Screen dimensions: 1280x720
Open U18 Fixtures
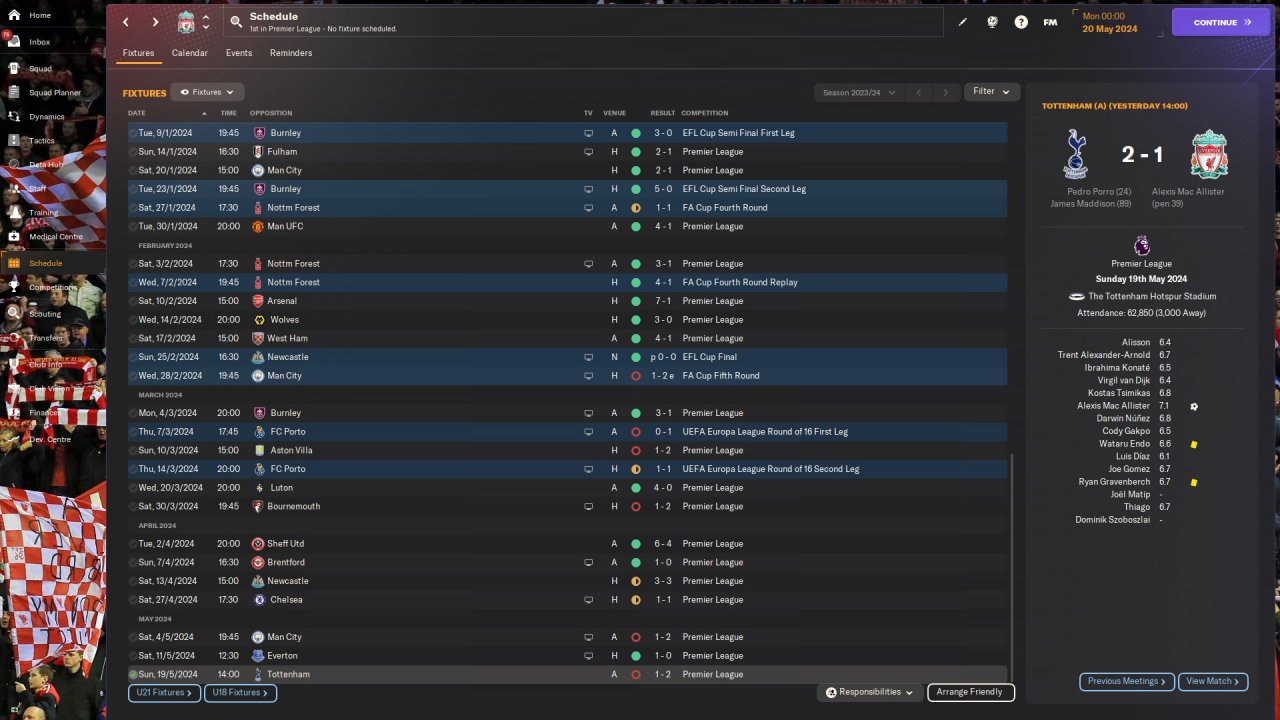tap(240, 693)
